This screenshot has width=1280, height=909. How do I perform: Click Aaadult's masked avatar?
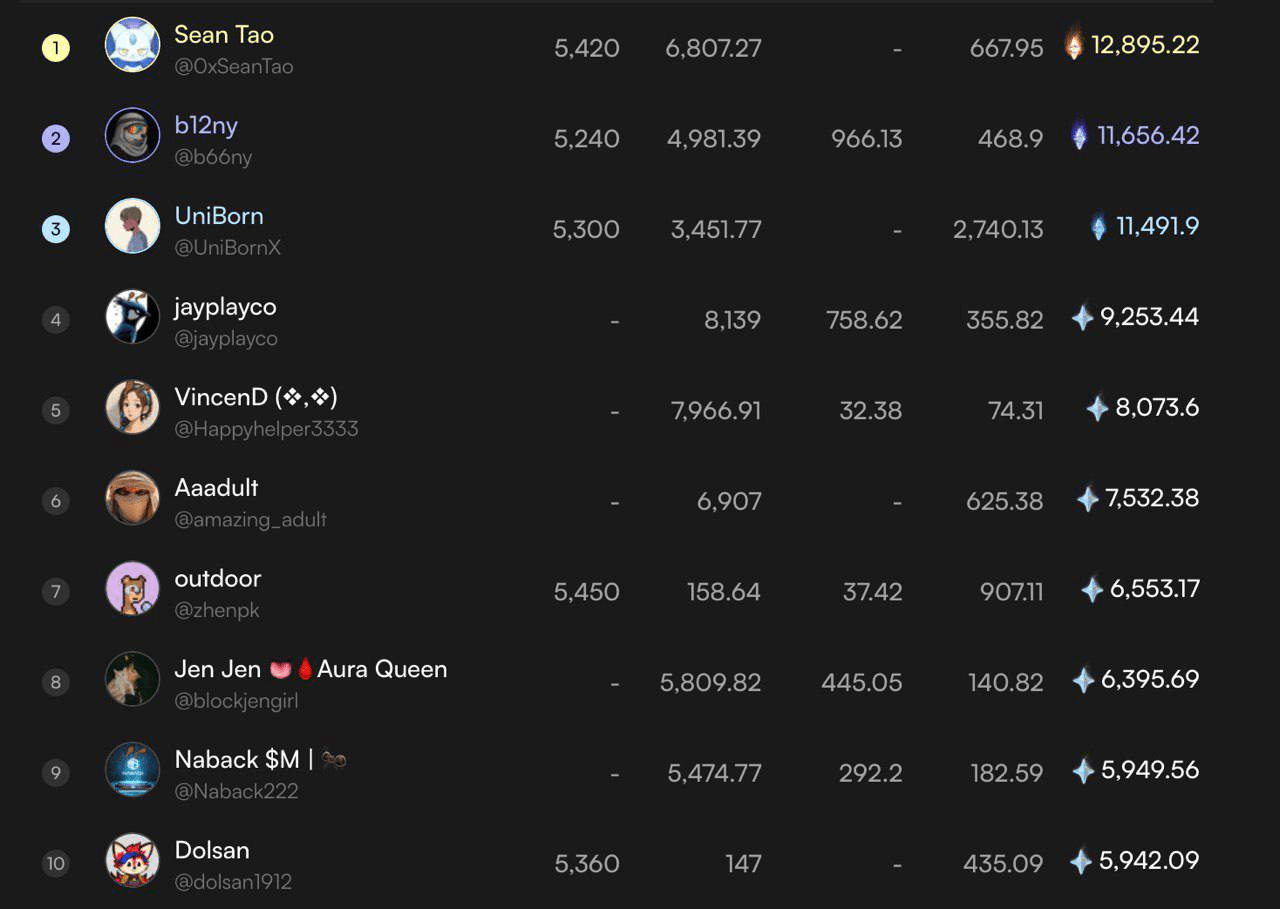[x=132, y=498]
